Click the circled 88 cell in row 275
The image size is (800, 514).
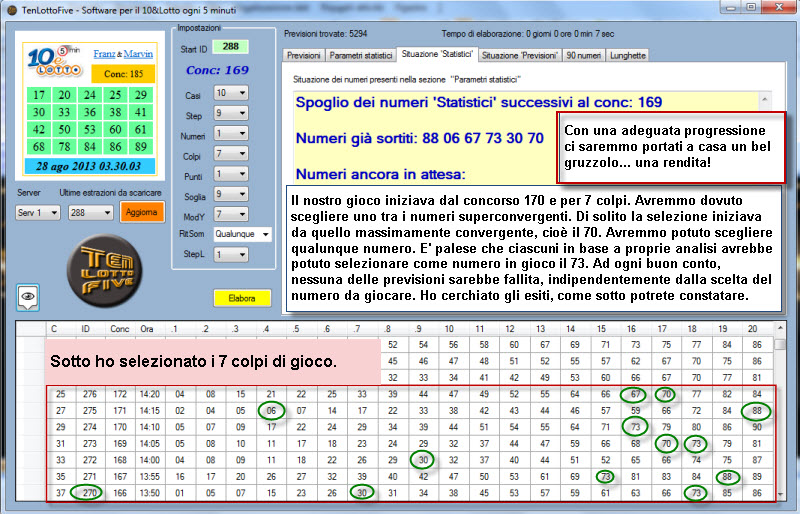coord(757,411)
